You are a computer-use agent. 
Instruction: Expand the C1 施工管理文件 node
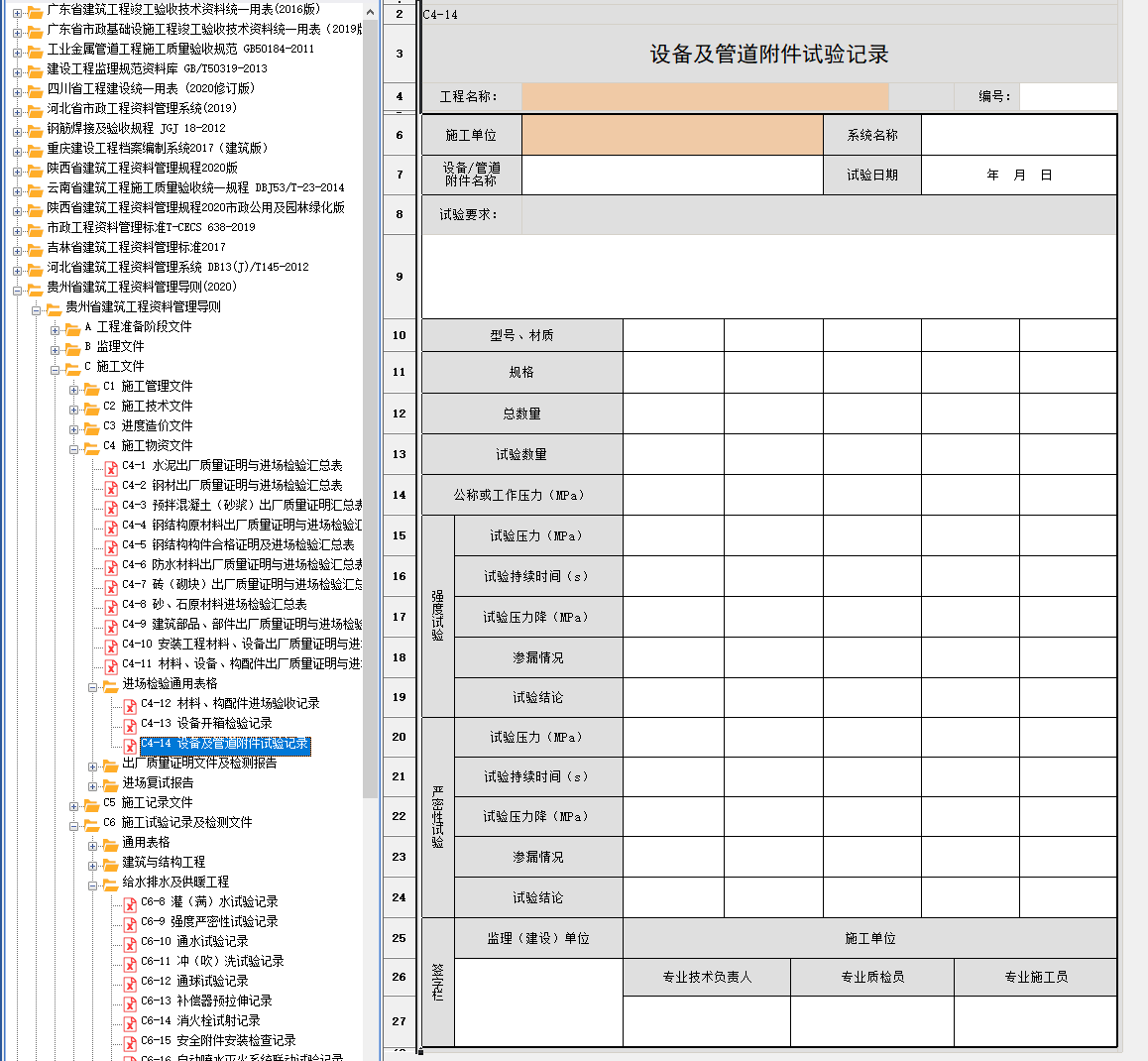[x=74, y=389]
